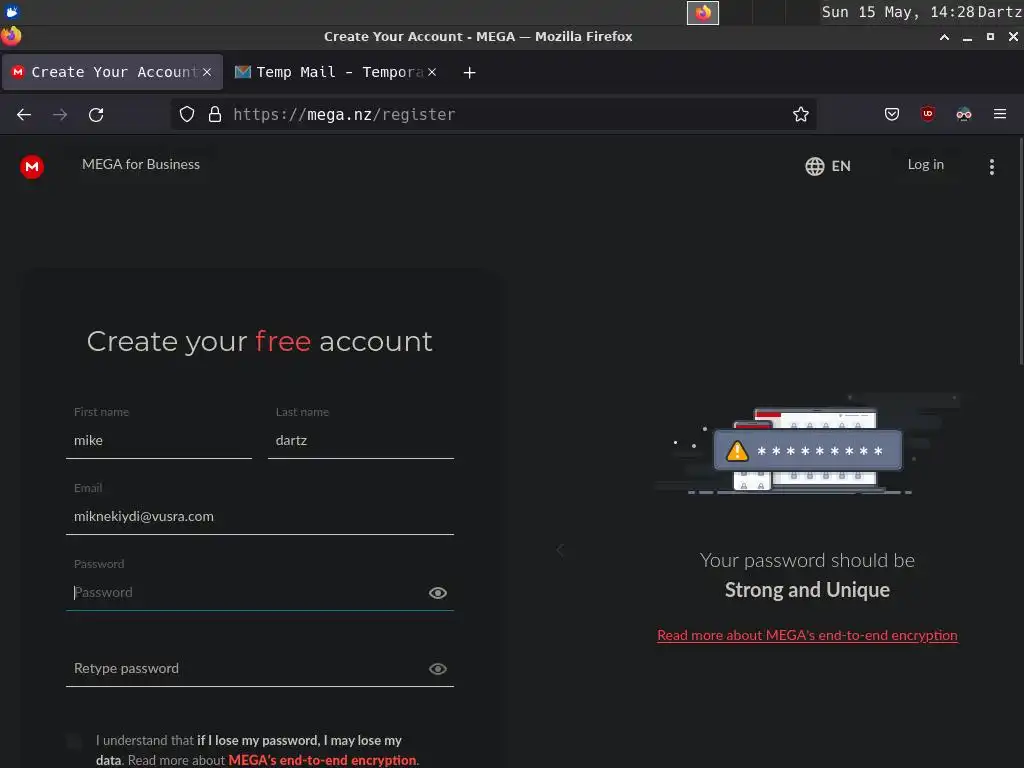Open system menu icon at top-left corner
This screenshot has height=768, width=1024.
12,11
